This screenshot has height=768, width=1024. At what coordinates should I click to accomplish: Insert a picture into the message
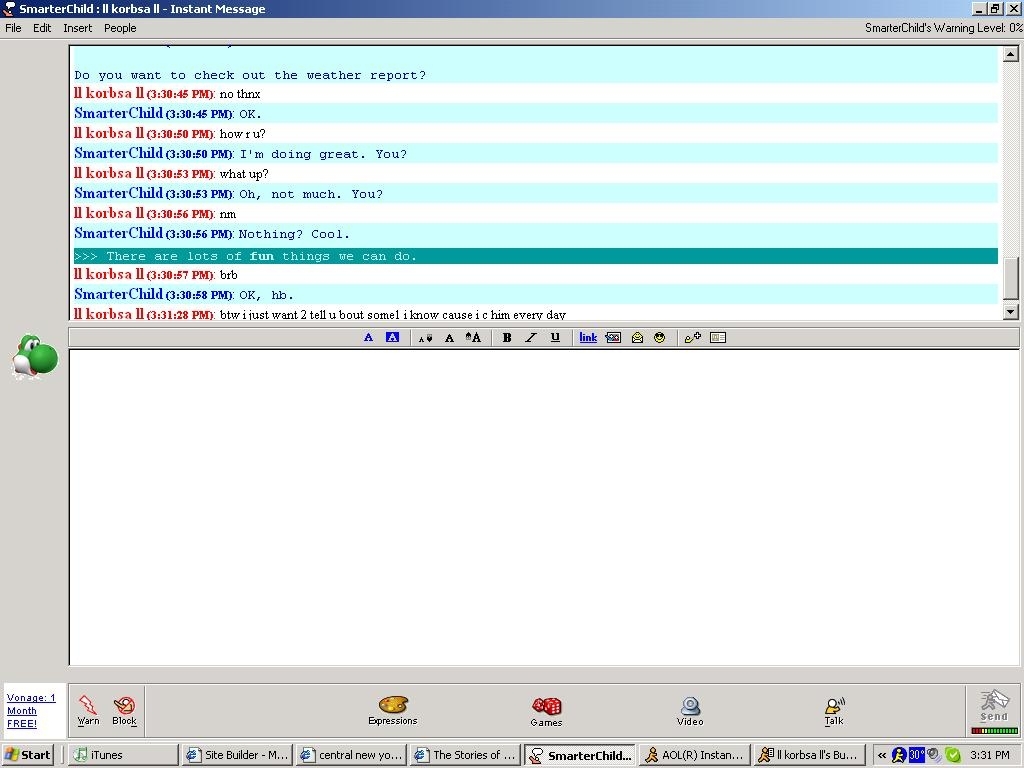[613, 338]
